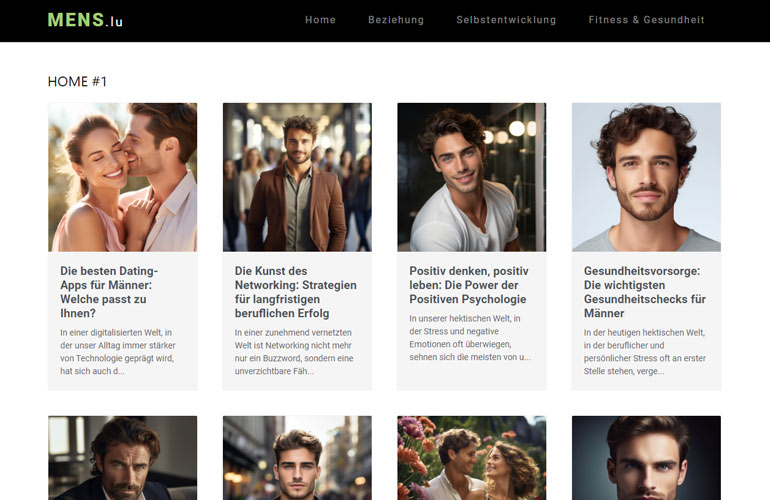Open the Gesundheitsvorsorge article portrait thumbnail
The width and height of the screenshot is (770, 500).
click(x=646, y=177)
